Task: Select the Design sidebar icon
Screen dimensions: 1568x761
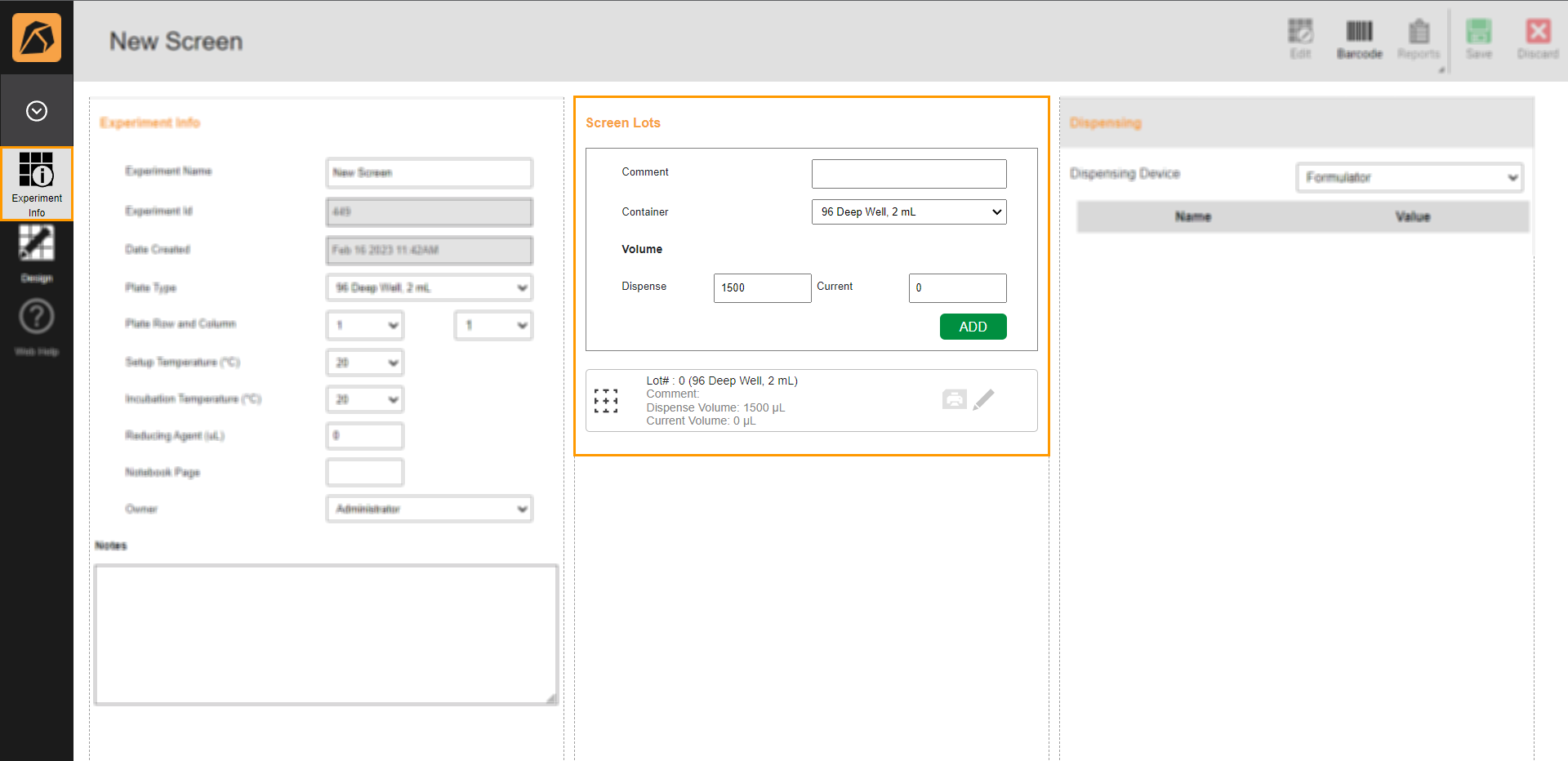Action: tap(36, 253)
